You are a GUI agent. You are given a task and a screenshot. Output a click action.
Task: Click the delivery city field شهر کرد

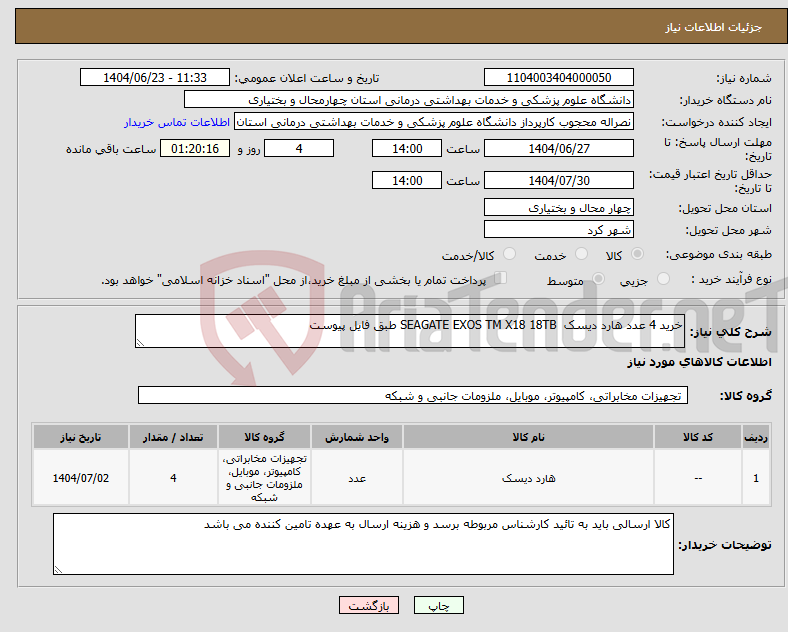[559, 229]
